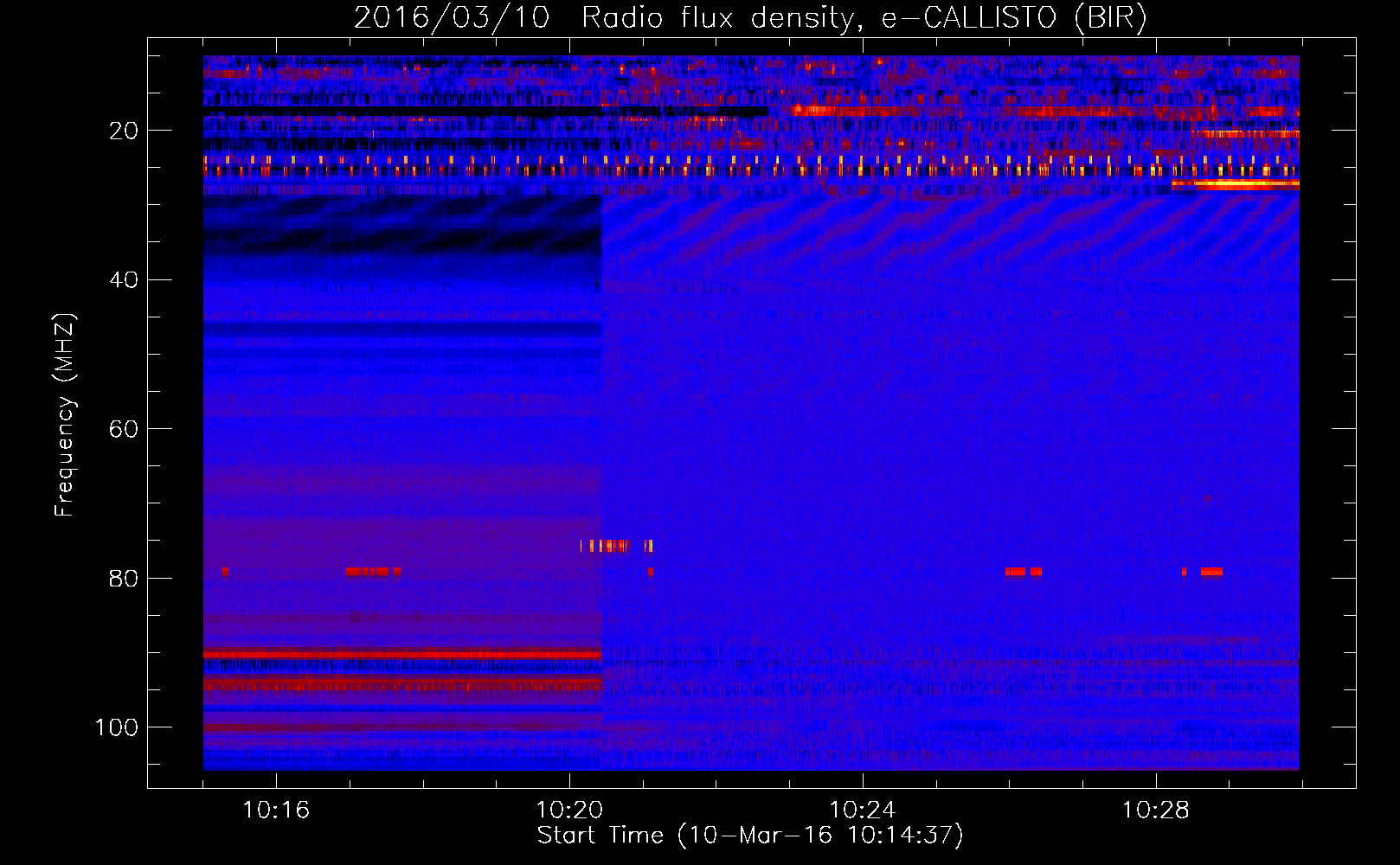Click the '10:28' time tick label

[x=1156, y=811]
